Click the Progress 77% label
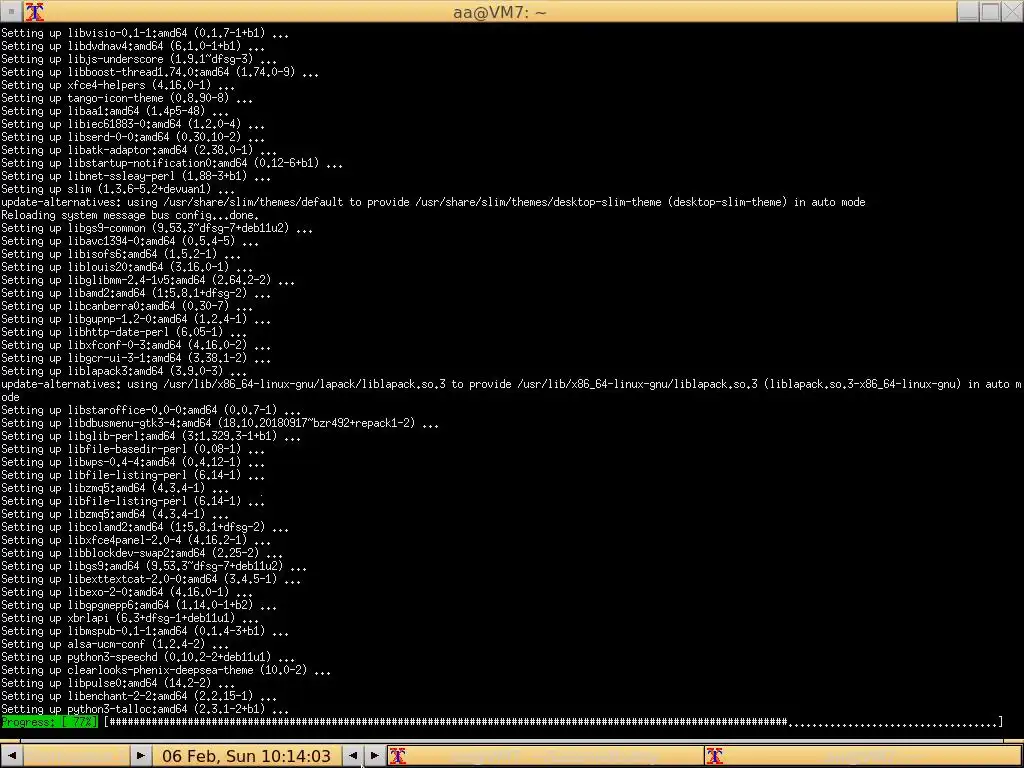Viewport: 1024px width, 768px height. (49, 722)
